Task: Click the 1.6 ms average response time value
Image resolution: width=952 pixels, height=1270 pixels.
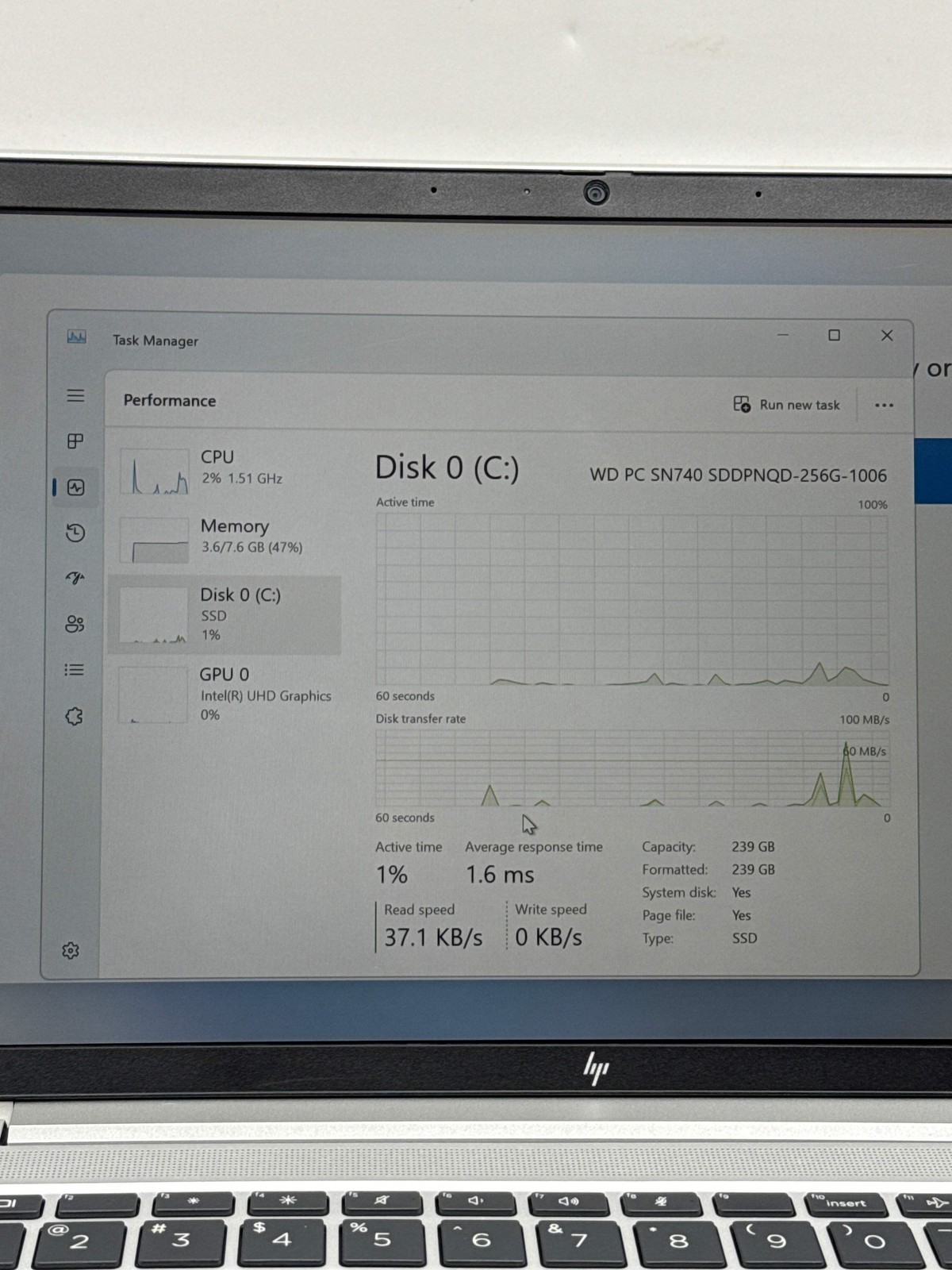Action: tap(500, 875)
